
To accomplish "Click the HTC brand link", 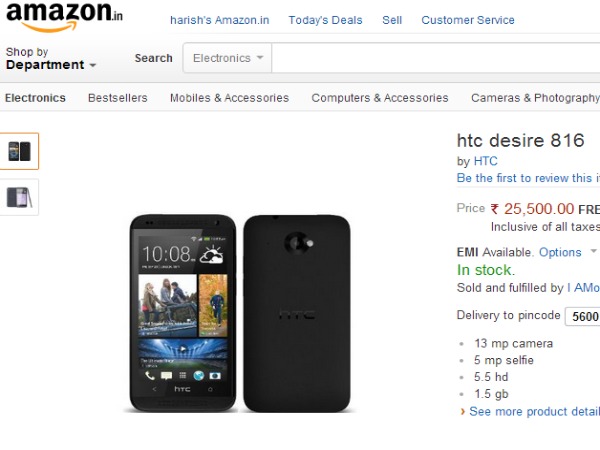I will [x=485, y=161].
